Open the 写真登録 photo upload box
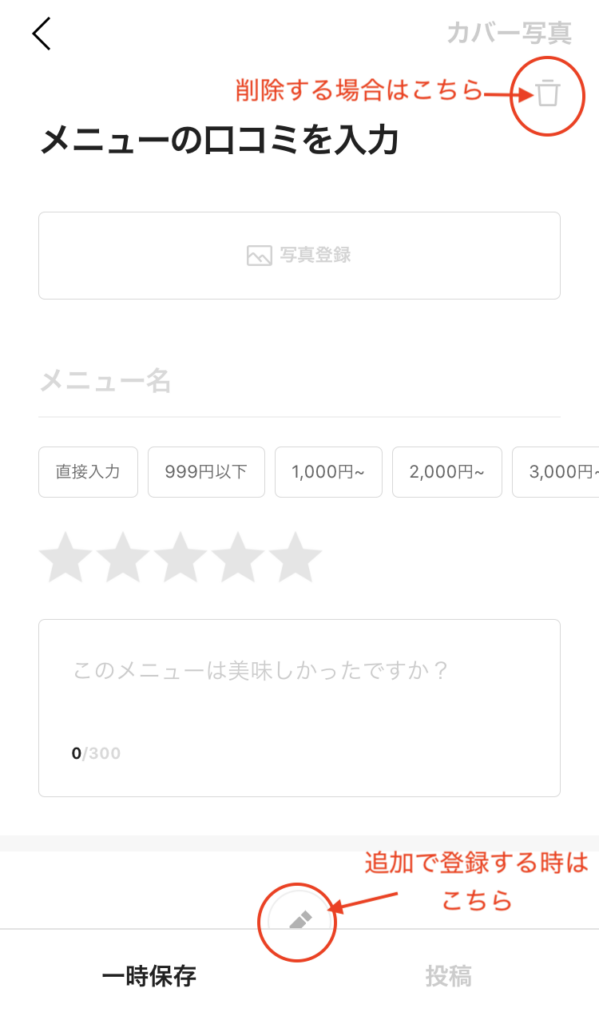The height and width of the screenshot is (1024, 599). (x=299, y=255)
